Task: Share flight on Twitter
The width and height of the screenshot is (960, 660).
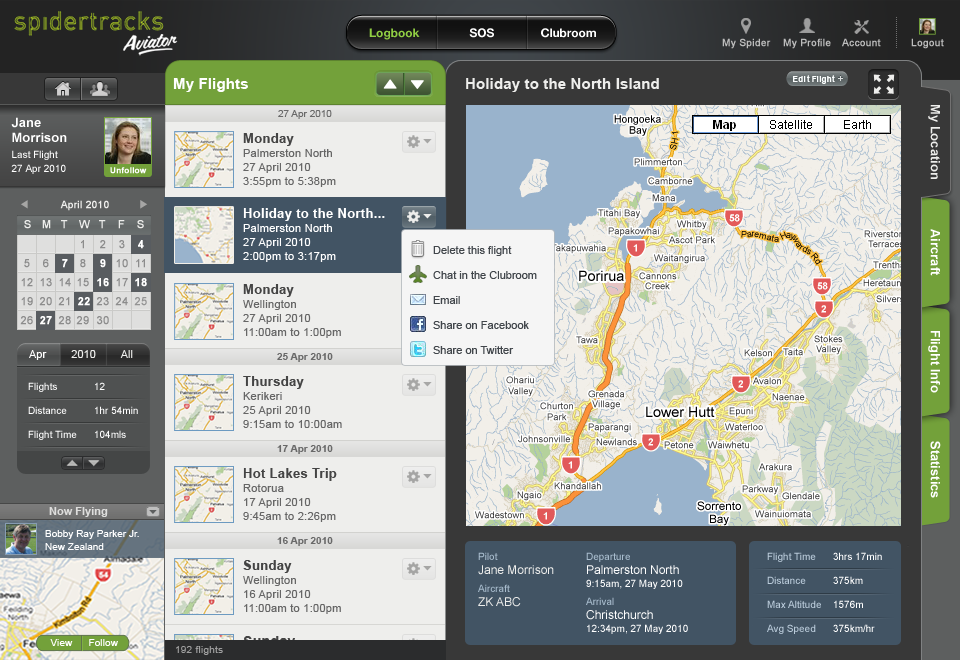Action: coord(472,350)
